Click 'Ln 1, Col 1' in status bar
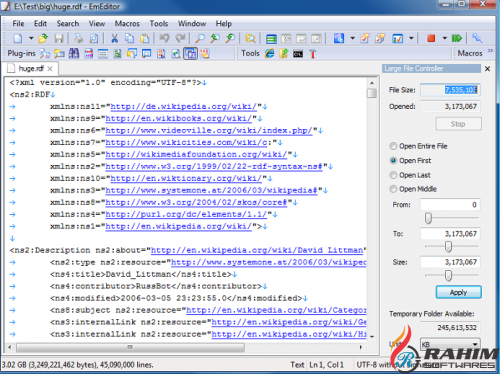This screenshot has width=500, height=374. (x=326, y=365)
